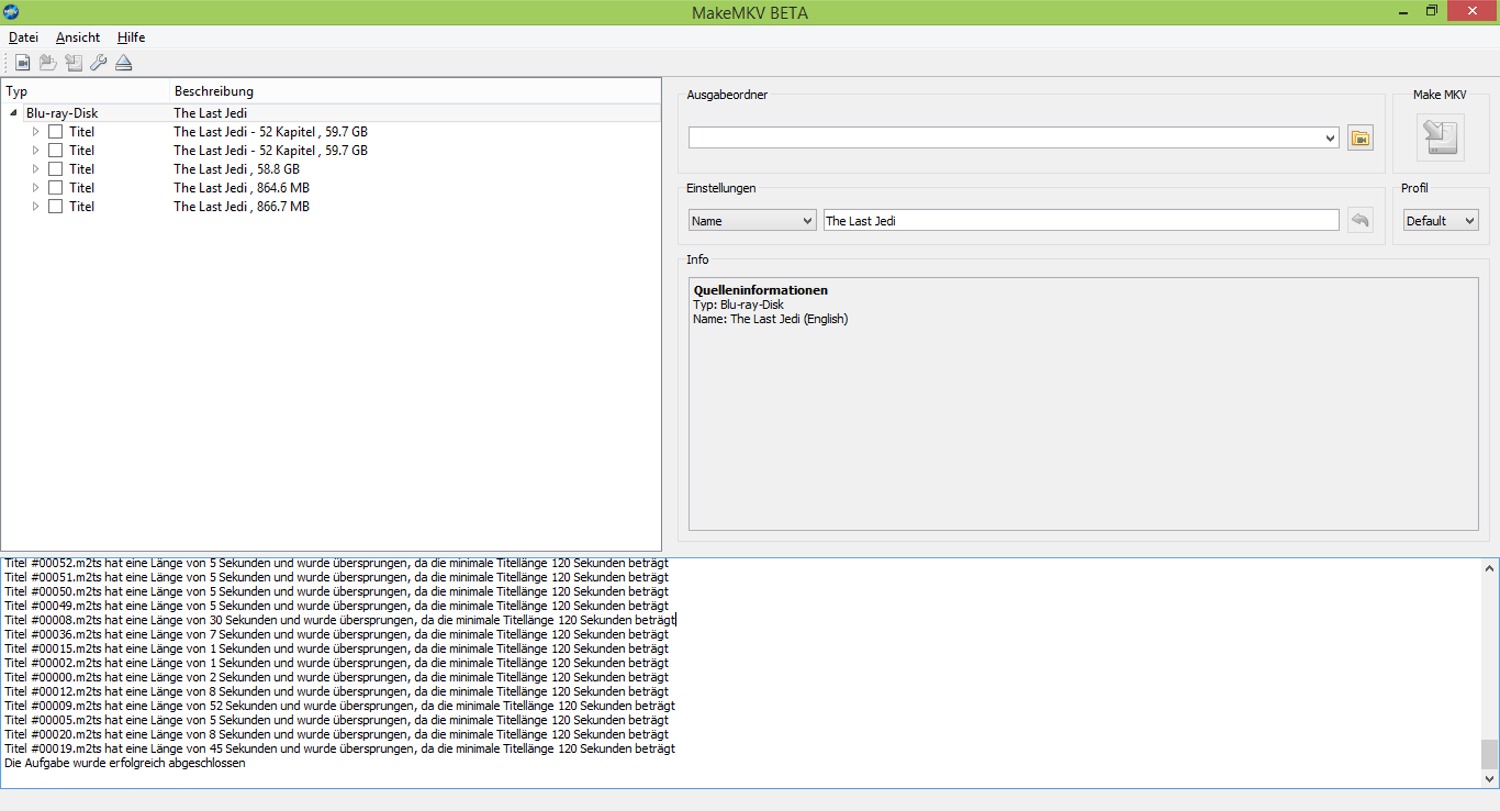
Task: Click log line for Titel #00052.m2ts
Action: 336,563
